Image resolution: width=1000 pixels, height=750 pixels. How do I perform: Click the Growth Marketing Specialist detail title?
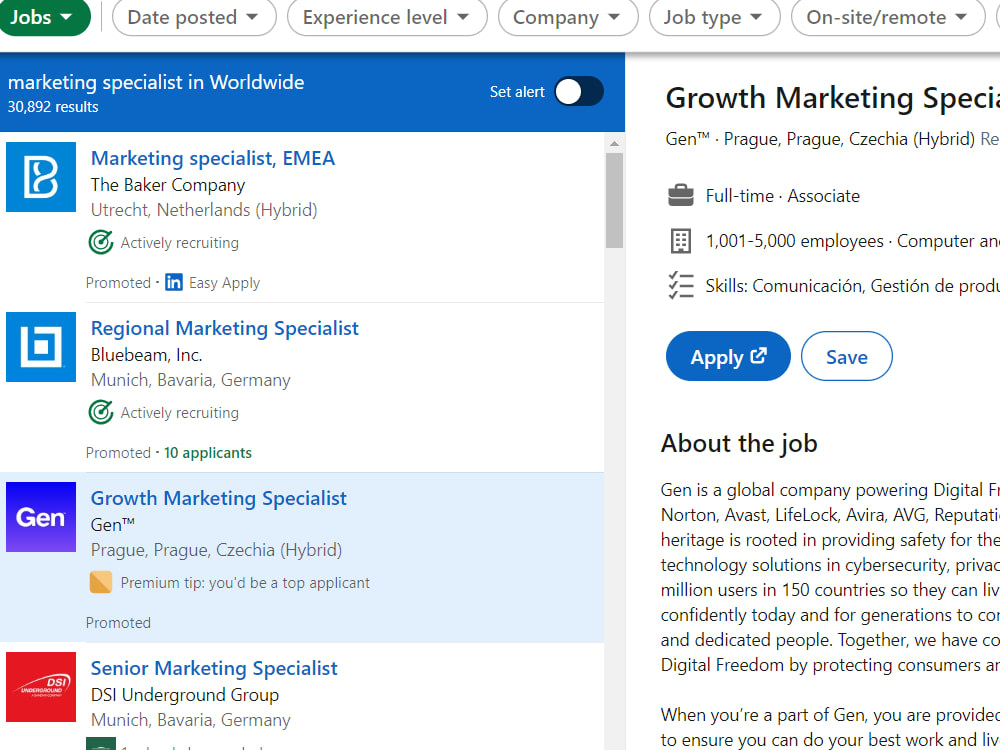[x=833, y=98]
